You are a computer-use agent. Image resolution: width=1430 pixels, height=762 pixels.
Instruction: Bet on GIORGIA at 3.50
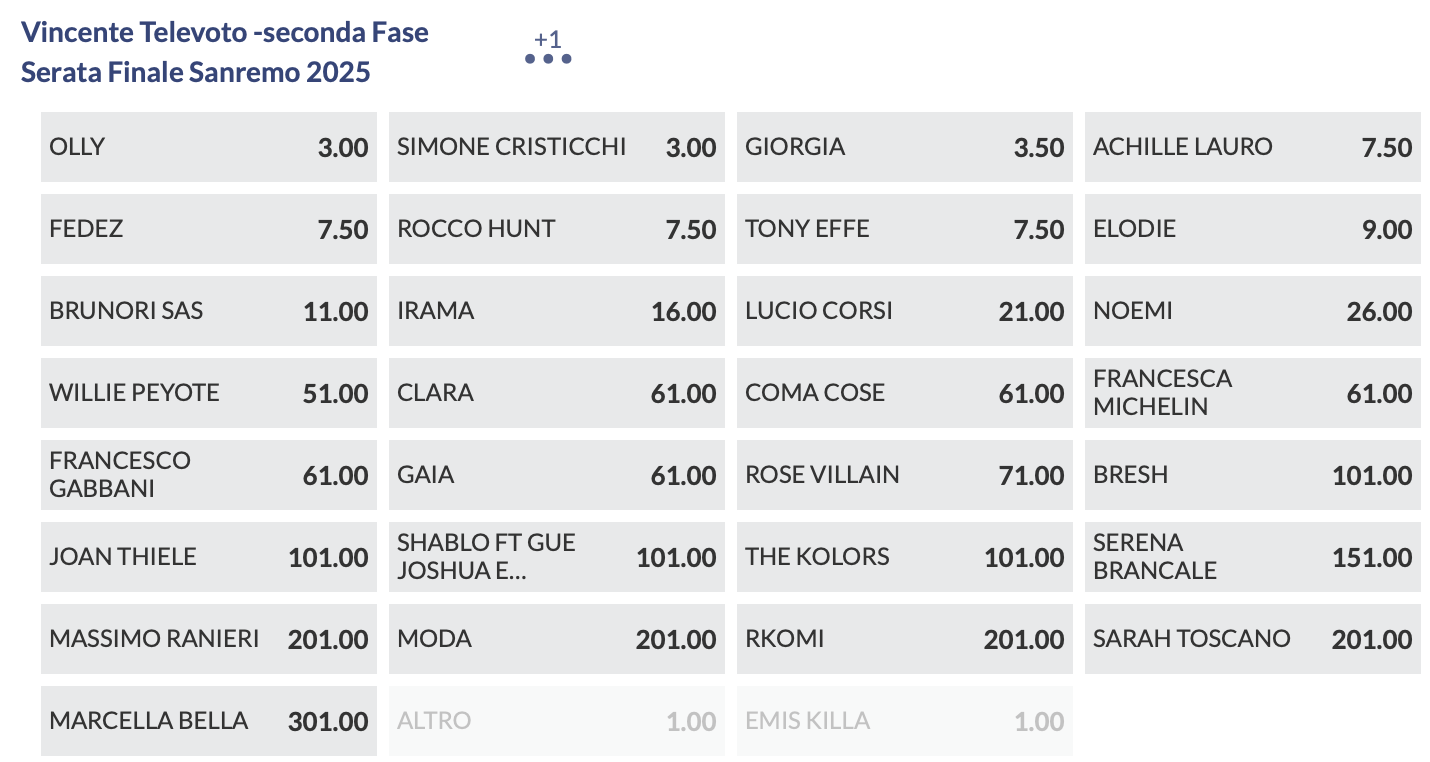[904, 147]
